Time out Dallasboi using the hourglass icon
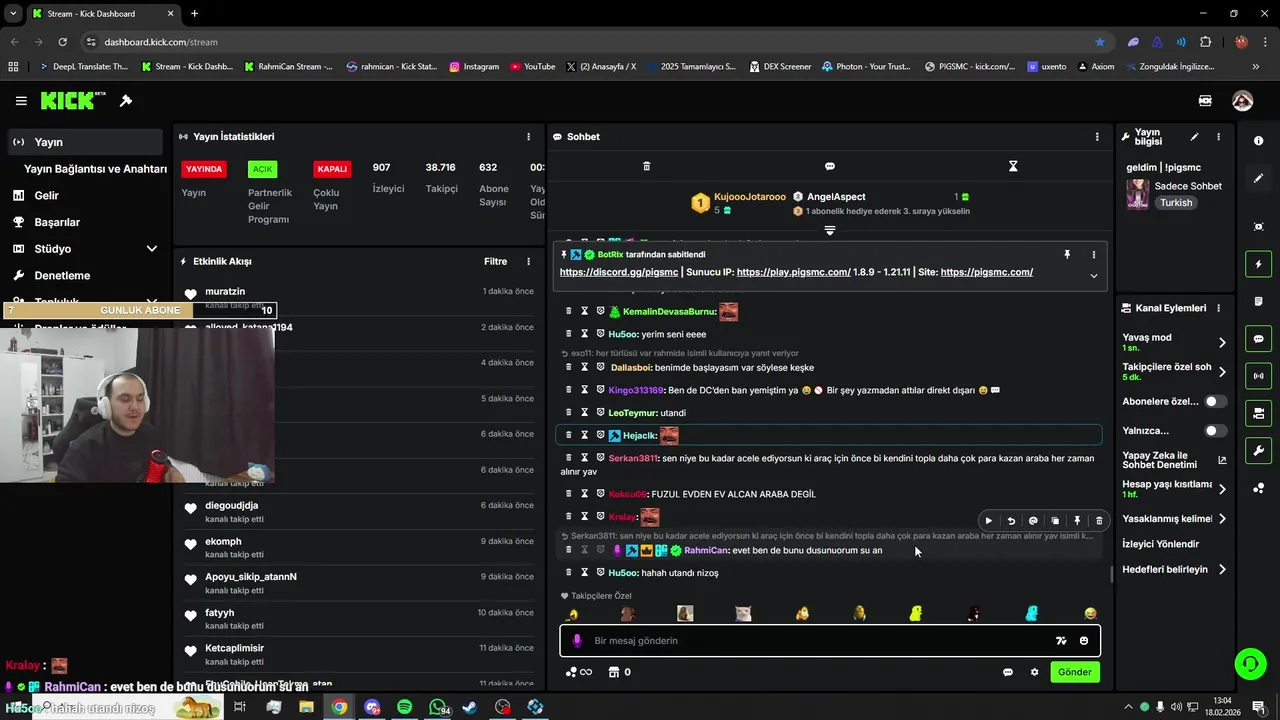Screen dimensions: 1280x720 (x=585, y=367)
